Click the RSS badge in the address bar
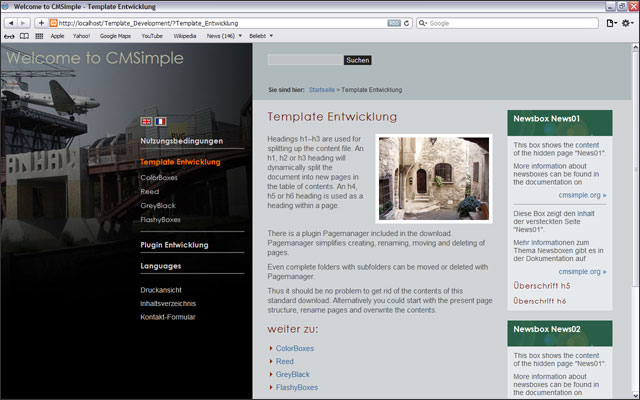This screenshot has height=400, width=640. (394, 23)
